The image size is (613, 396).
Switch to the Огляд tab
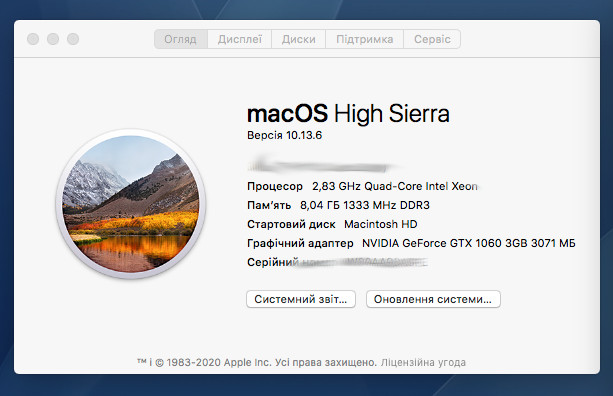(x=181, y=39)
